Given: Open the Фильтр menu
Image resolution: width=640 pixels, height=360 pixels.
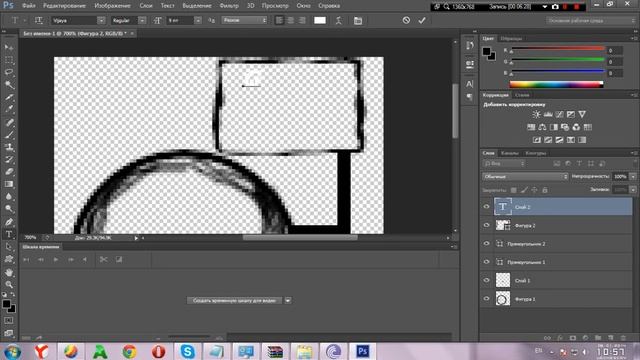Looking at the screenshot, I should (x=229, y=6).
